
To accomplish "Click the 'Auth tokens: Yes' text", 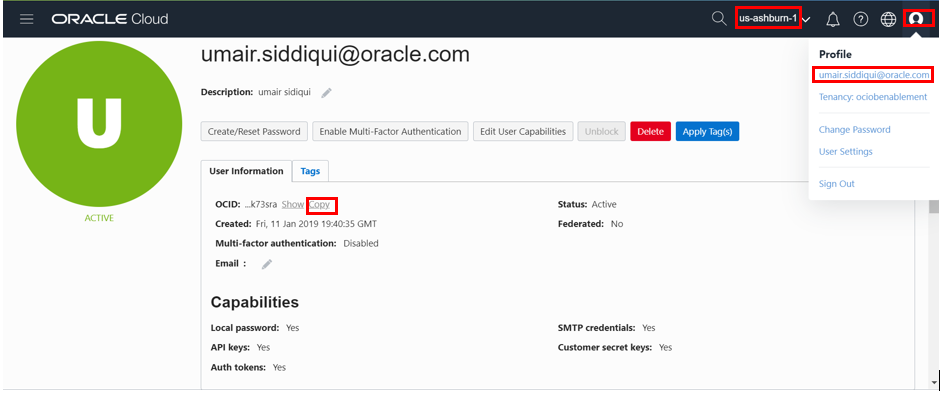I will [x=248, y=367].
